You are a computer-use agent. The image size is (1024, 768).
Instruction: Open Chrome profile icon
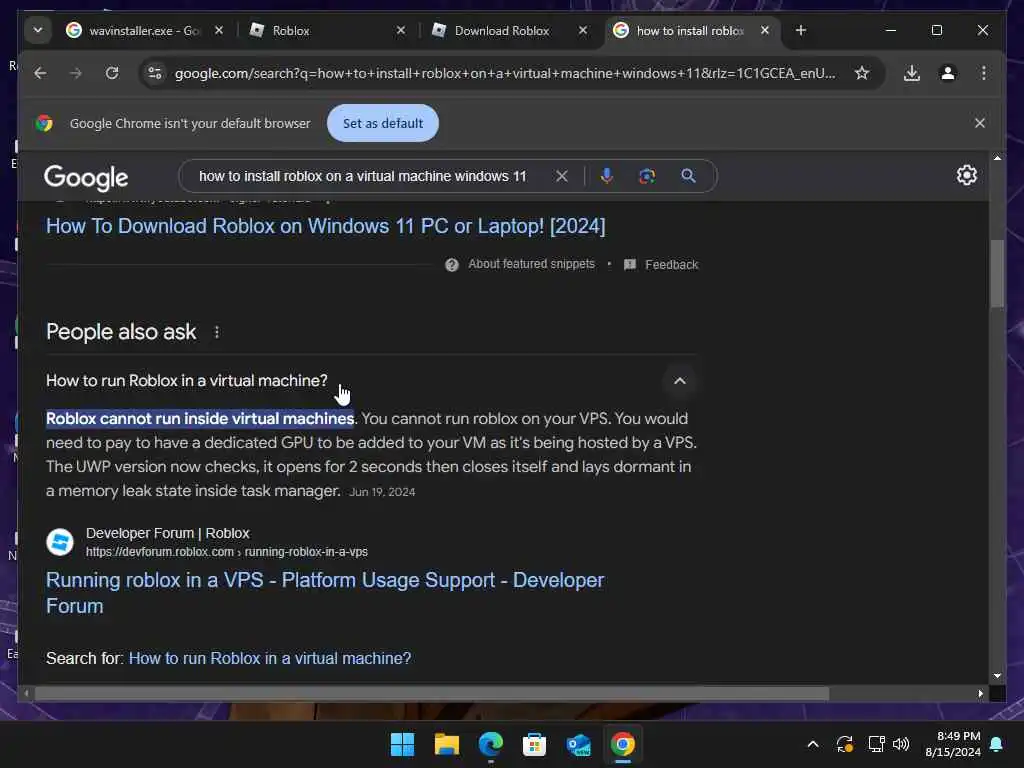(948, 73)
